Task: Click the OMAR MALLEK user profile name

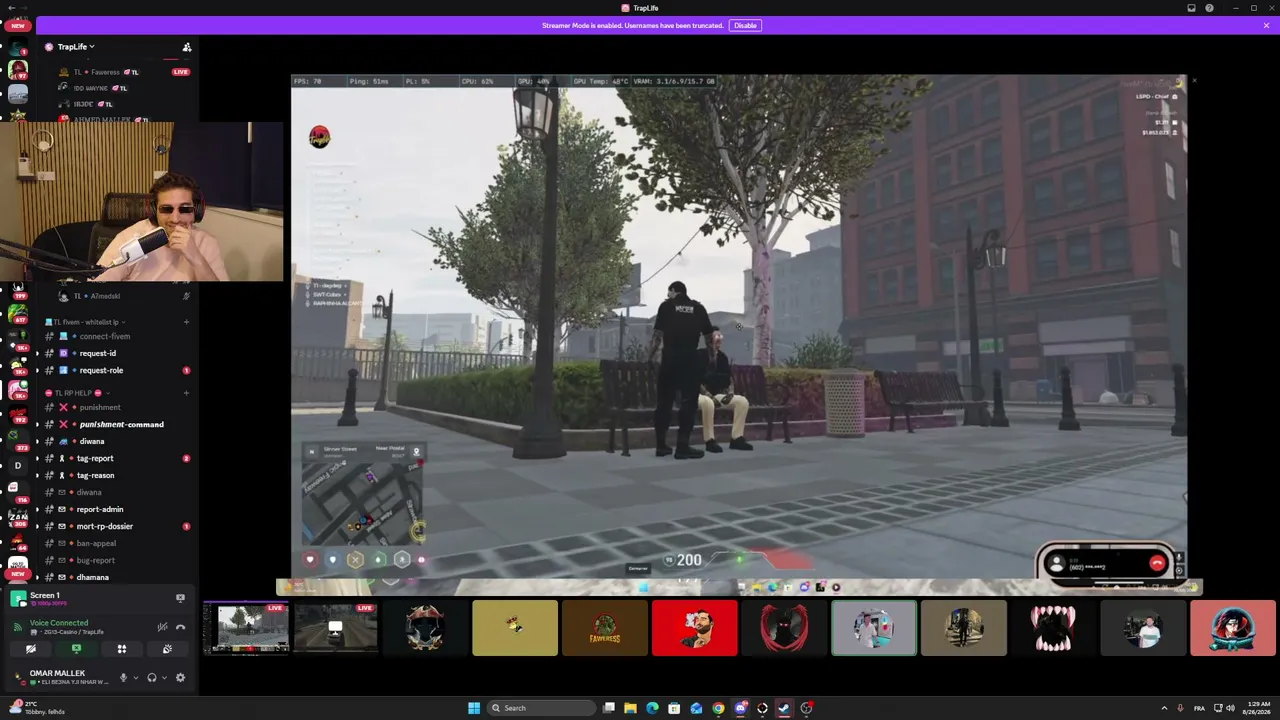Action: 57,673
